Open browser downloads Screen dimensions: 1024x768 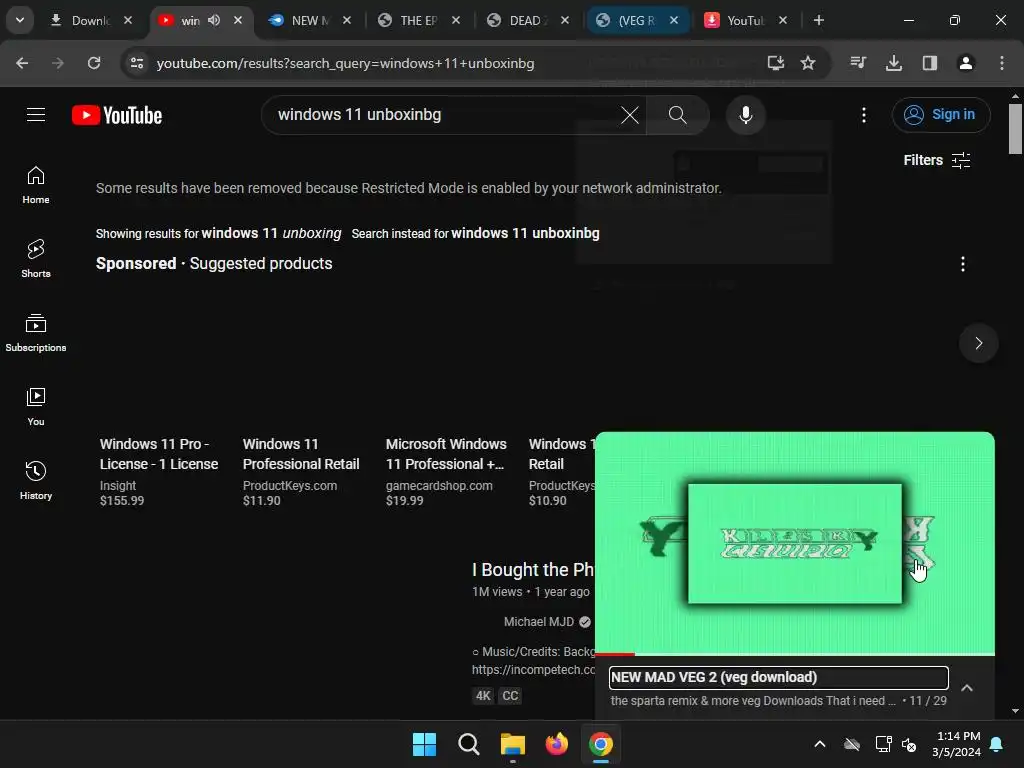(x=894, y=63)
